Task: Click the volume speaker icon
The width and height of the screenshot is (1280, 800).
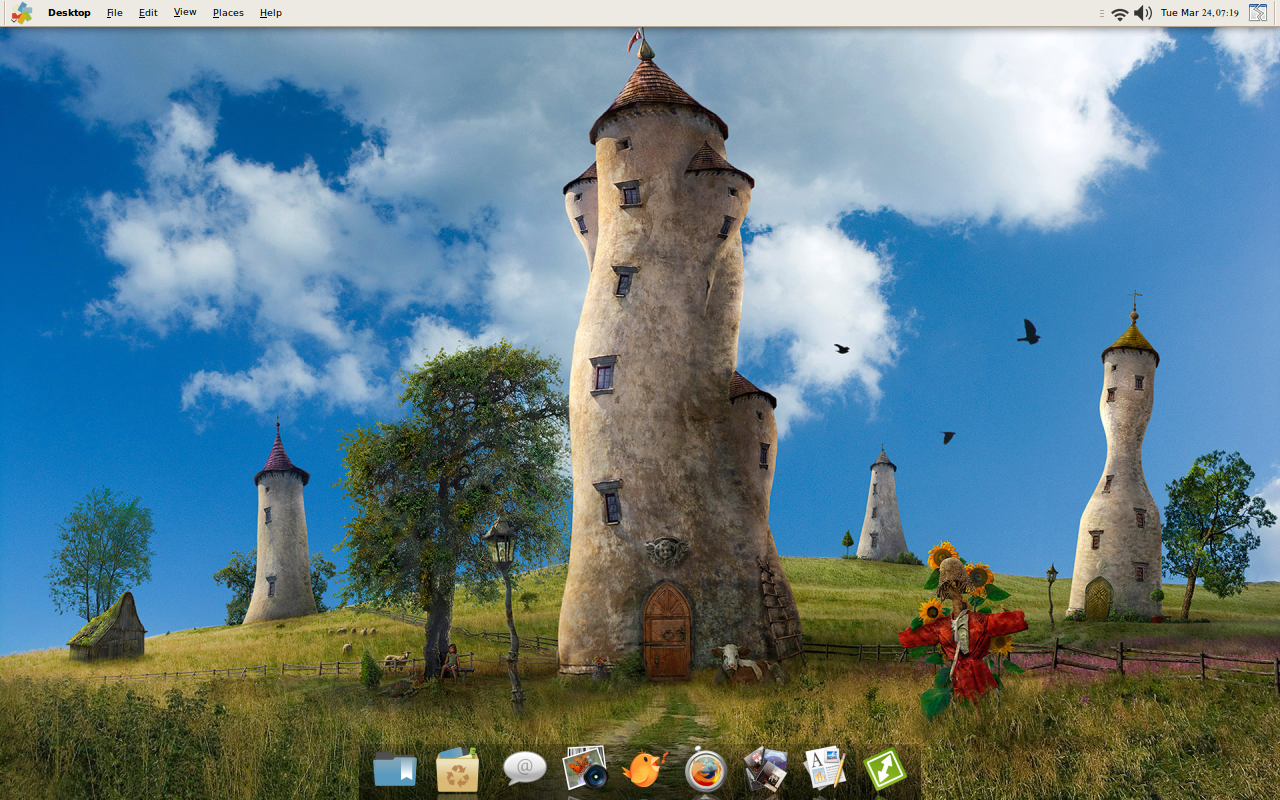Action: pyautogui.click(x=1143, y=13)
